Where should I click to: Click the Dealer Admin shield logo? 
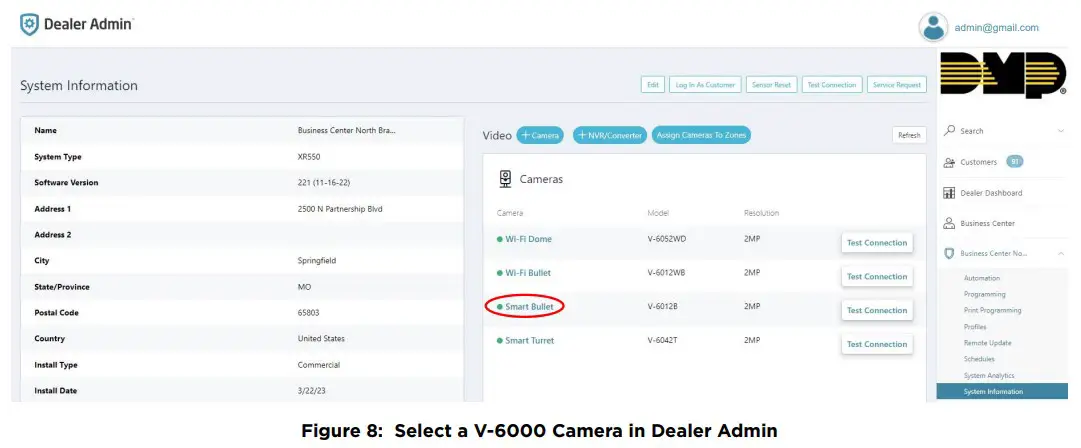click(30, 24)
